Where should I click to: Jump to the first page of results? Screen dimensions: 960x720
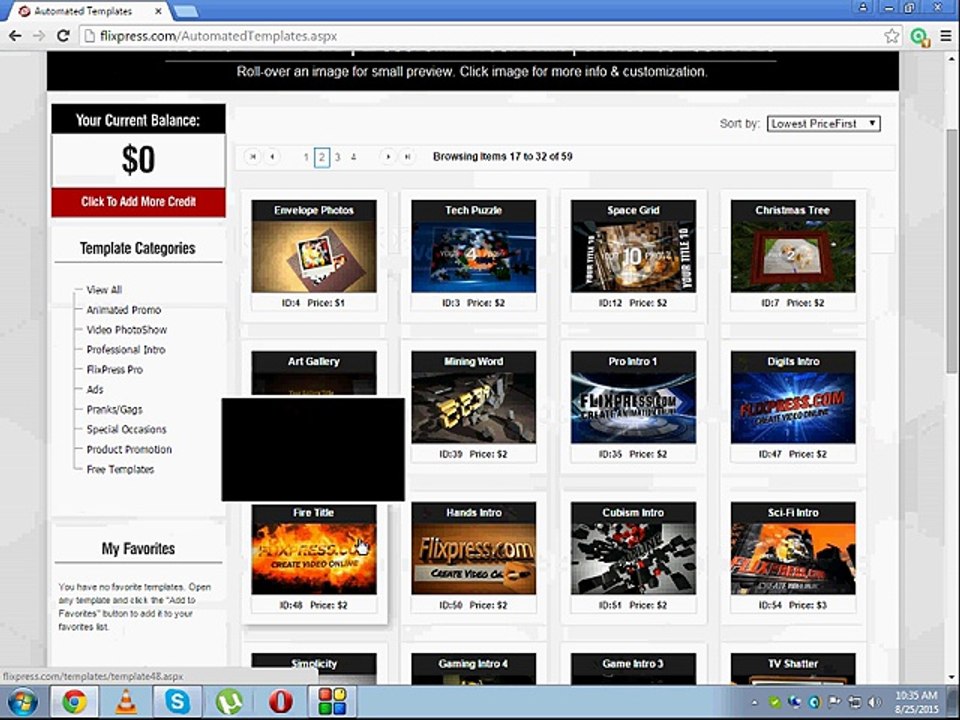(x=252, y=157)
